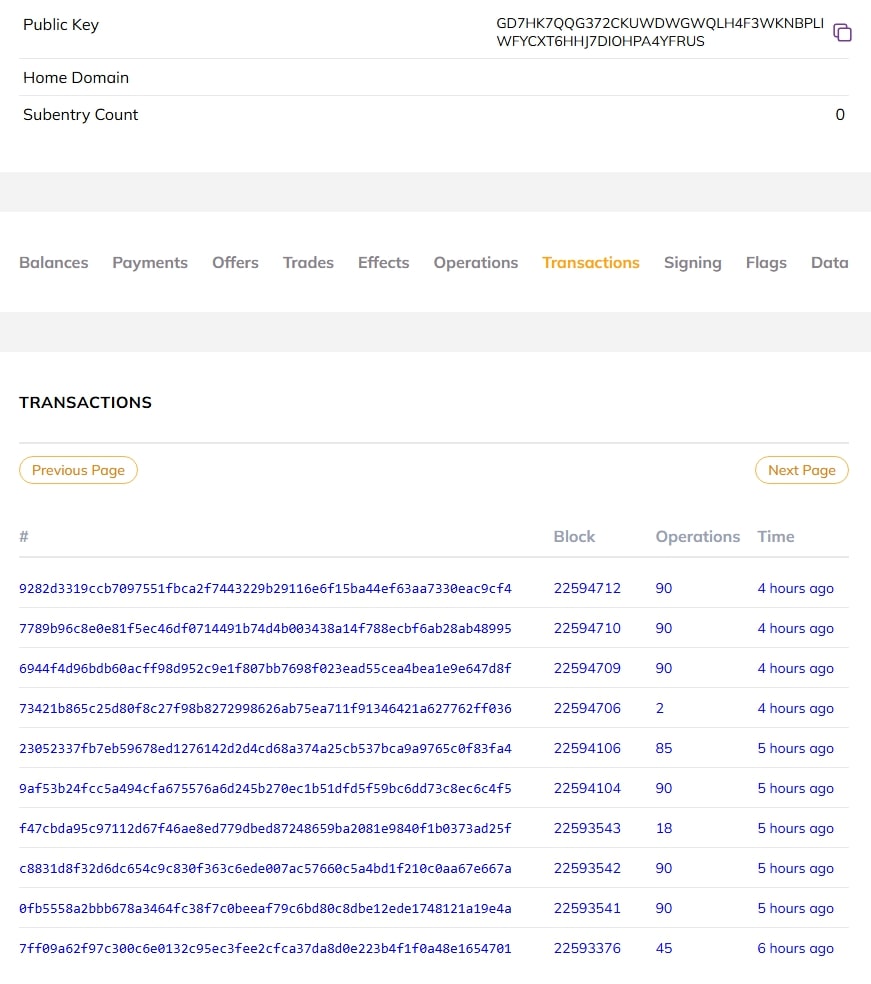Click "6 hours ago" time entry
This screenshot has height=984, width=871.
pos(795,949)
